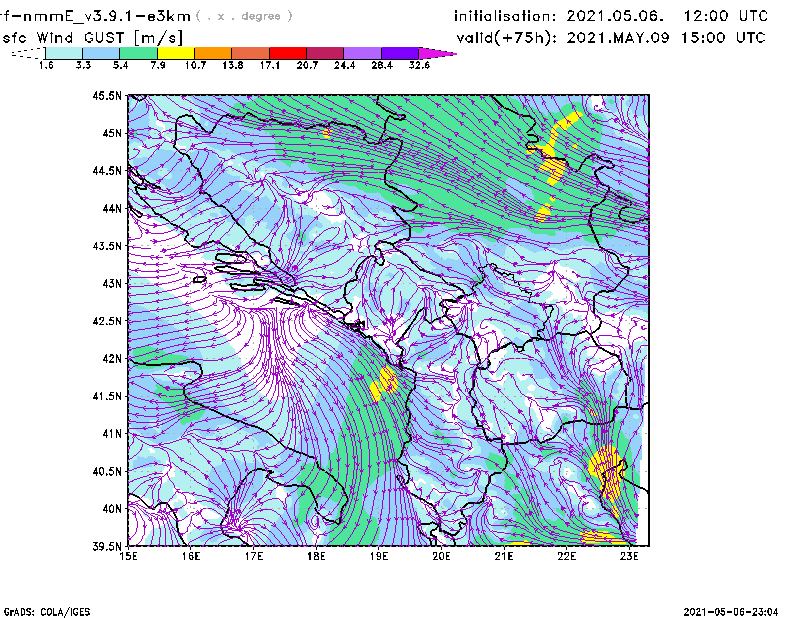This screenshot has width=800, height=618.
Task: Click the grey '( . x . degree )' text
Action: (244, 16)
